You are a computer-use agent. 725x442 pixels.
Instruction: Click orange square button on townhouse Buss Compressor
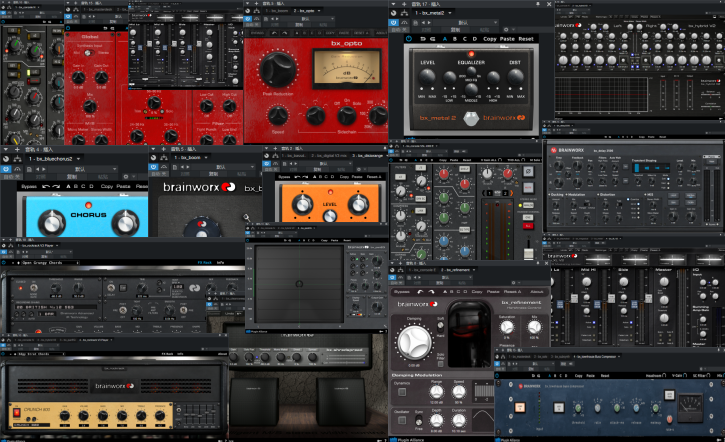point(520,407)
